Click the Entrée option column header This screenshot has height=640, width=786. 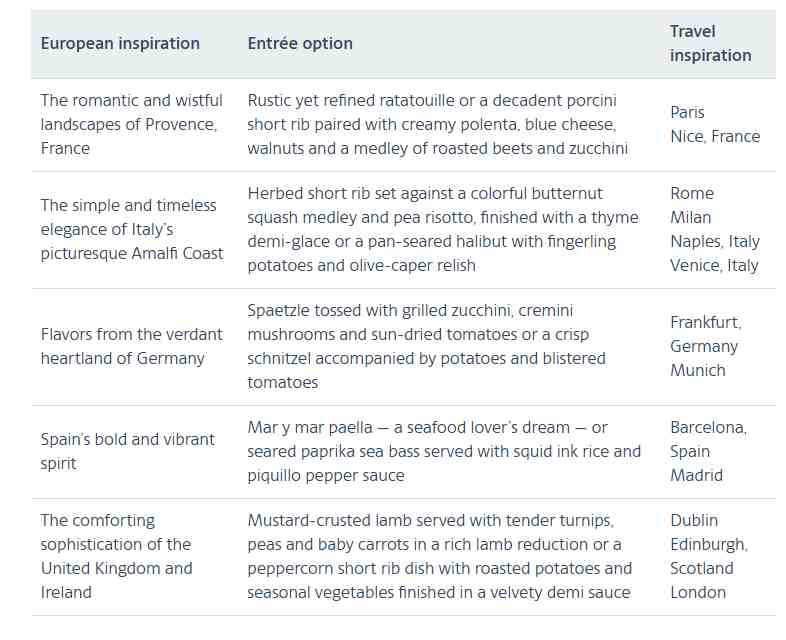[x=300, y=43]
